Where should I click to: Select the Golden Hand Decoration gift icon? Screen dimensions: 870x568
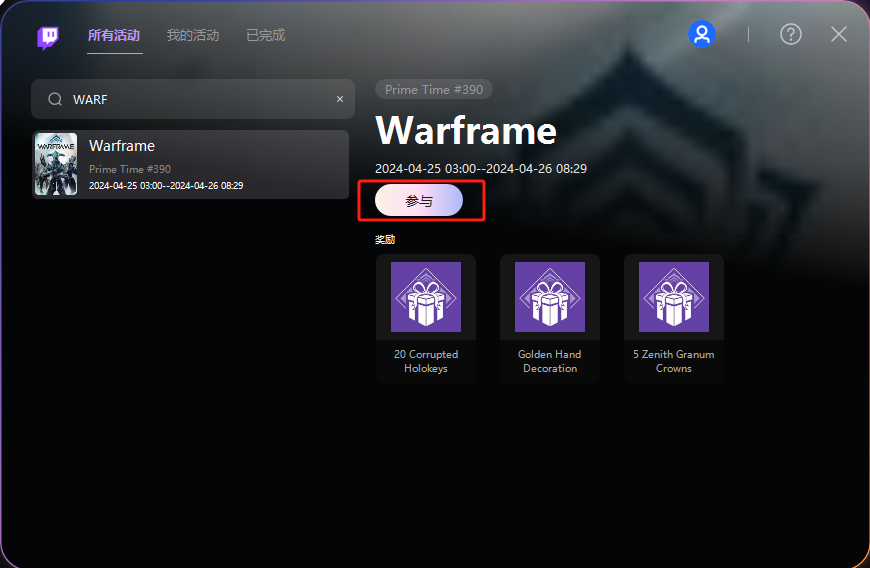point(550,297)
